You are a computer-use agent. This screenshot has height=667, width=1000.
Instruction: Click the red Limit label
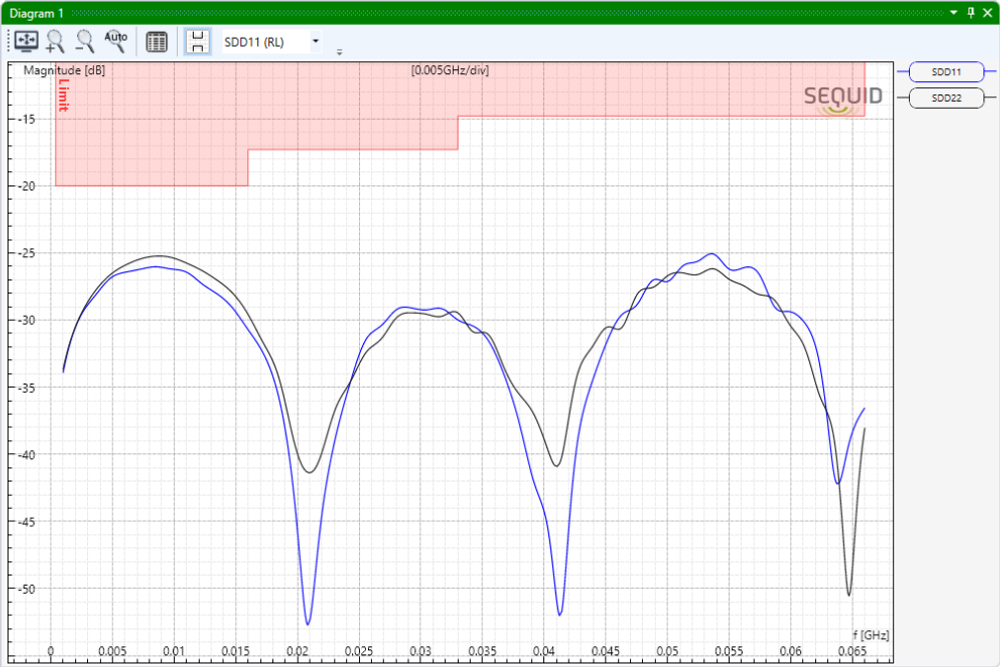[63, 94]
